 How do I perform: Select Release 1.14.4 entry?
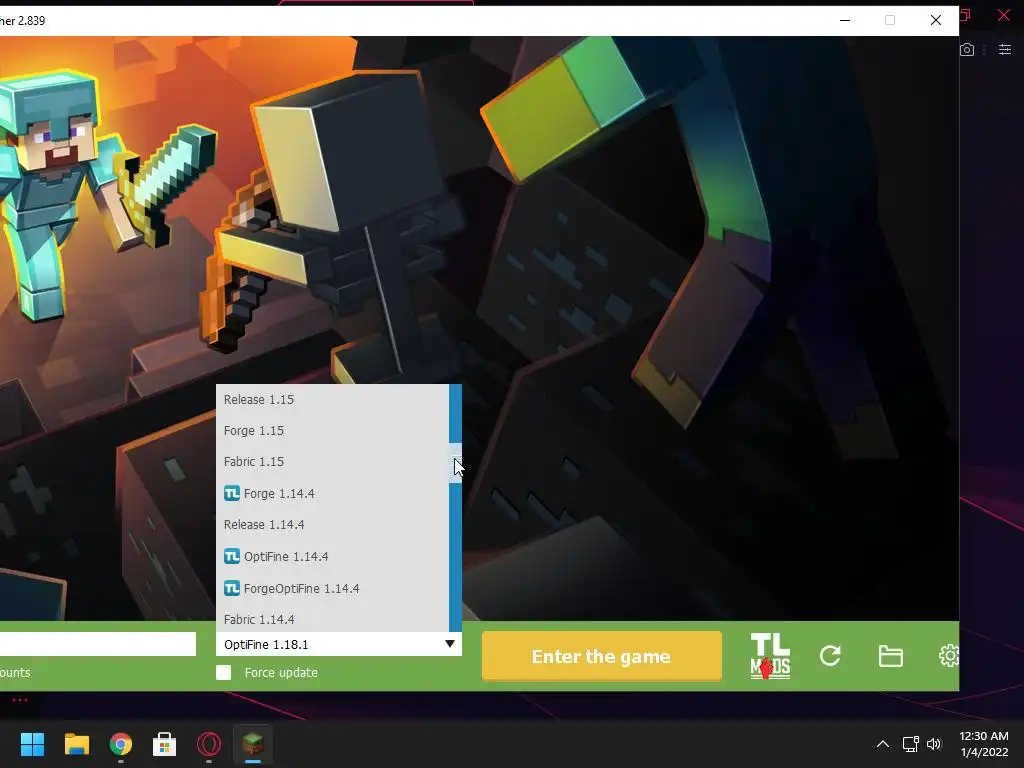tap(332, 525)
